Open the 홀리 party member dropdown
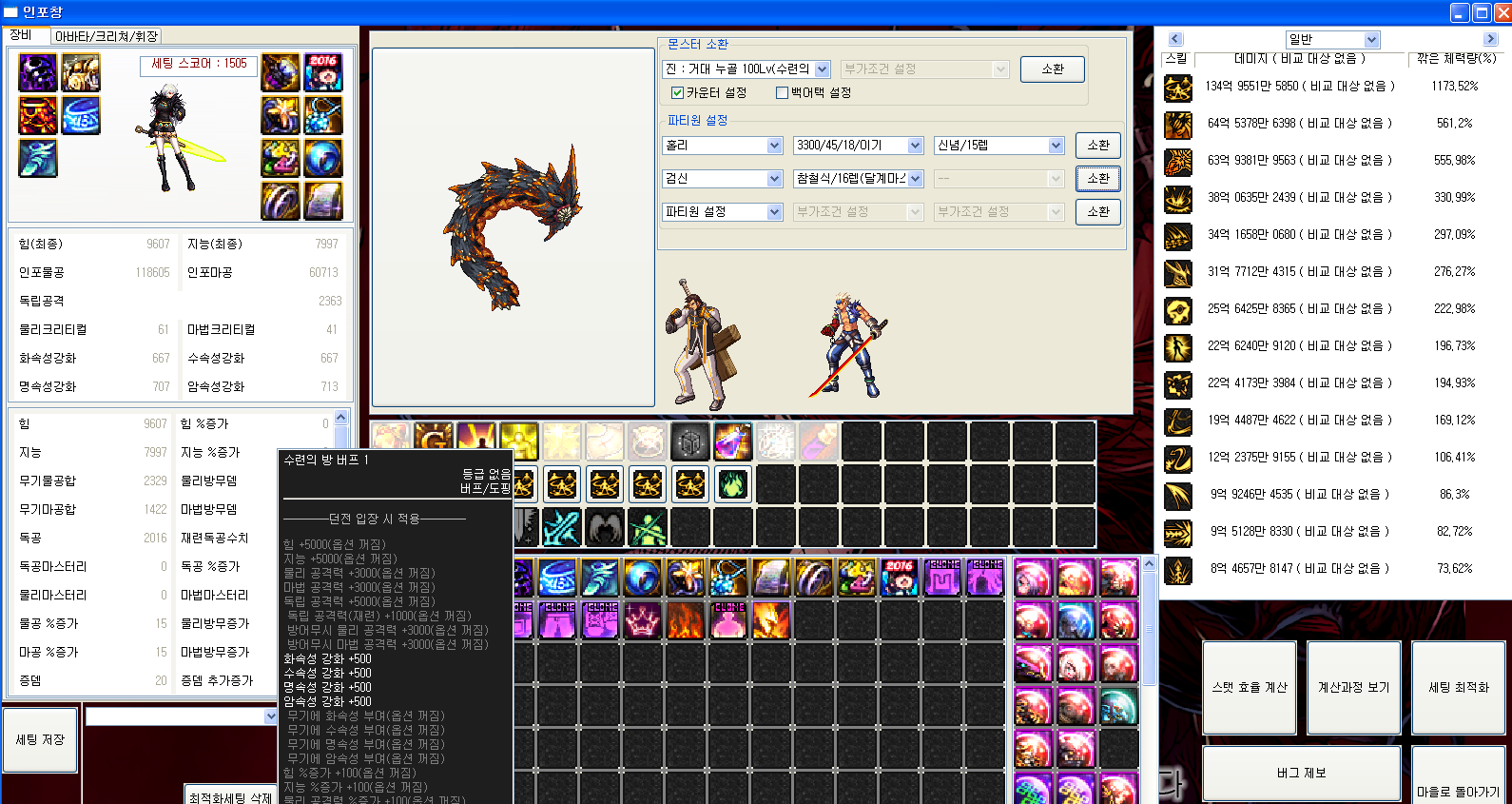Screen dimensions: 1512x804 (x=723, y=146)
